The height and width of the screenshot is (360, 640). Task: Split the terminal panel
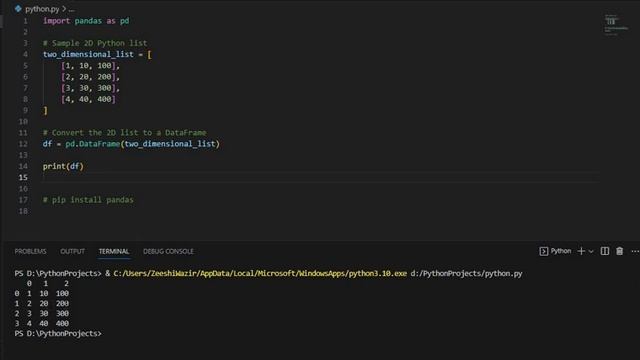pyautogui.click(x=605, y=251)
